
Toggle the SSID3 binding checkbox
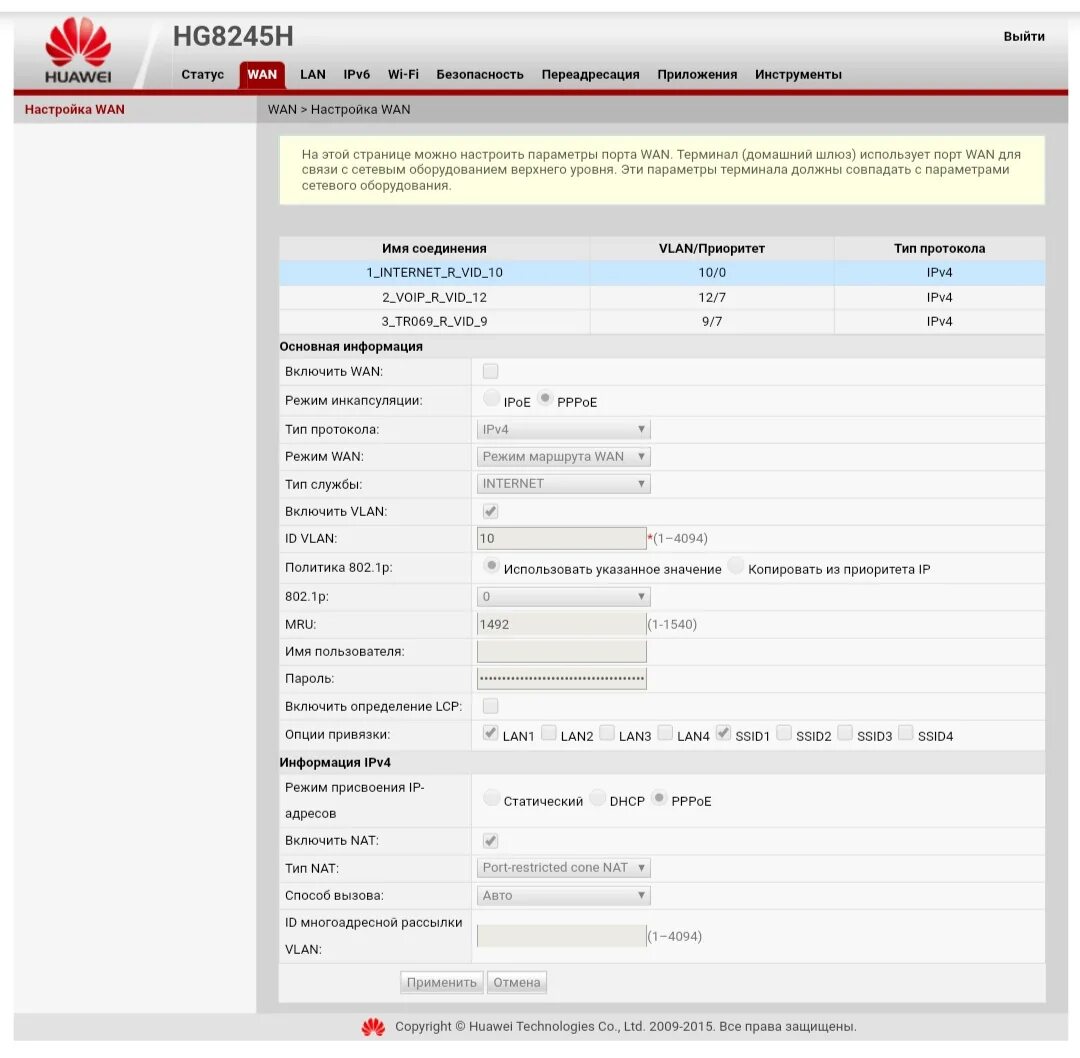(x=845, y=733)
